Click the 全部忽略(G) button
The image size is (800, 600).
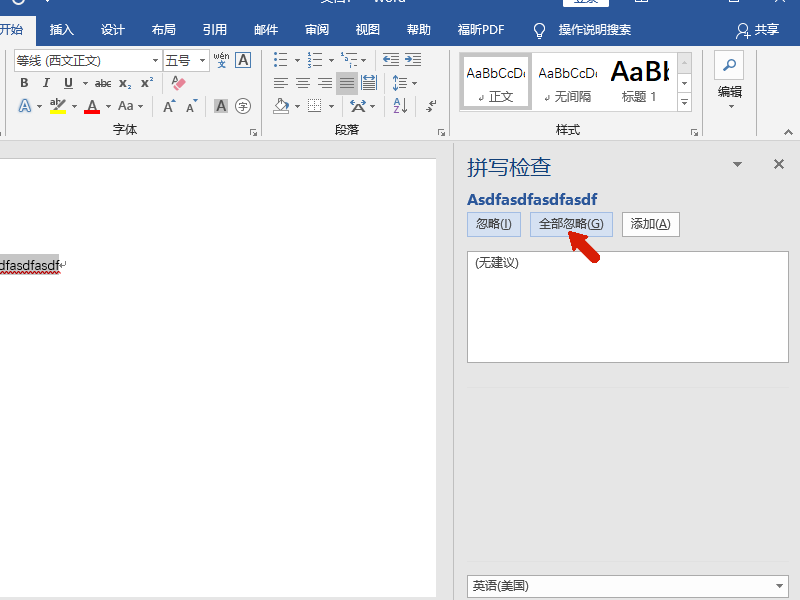[x=571, y=224]
